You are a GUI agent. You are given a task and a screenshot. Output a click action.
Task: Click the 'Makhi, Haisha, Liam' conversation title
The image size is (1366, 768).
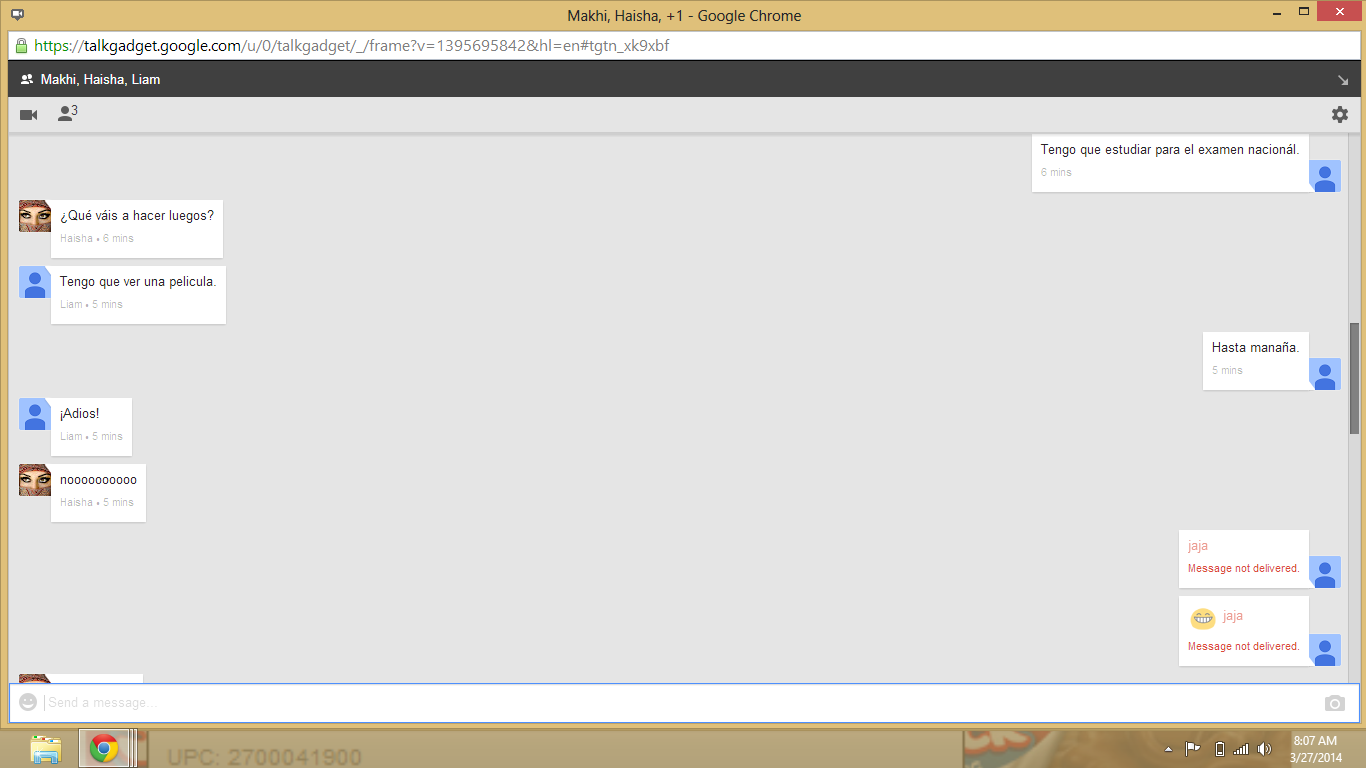100,79
